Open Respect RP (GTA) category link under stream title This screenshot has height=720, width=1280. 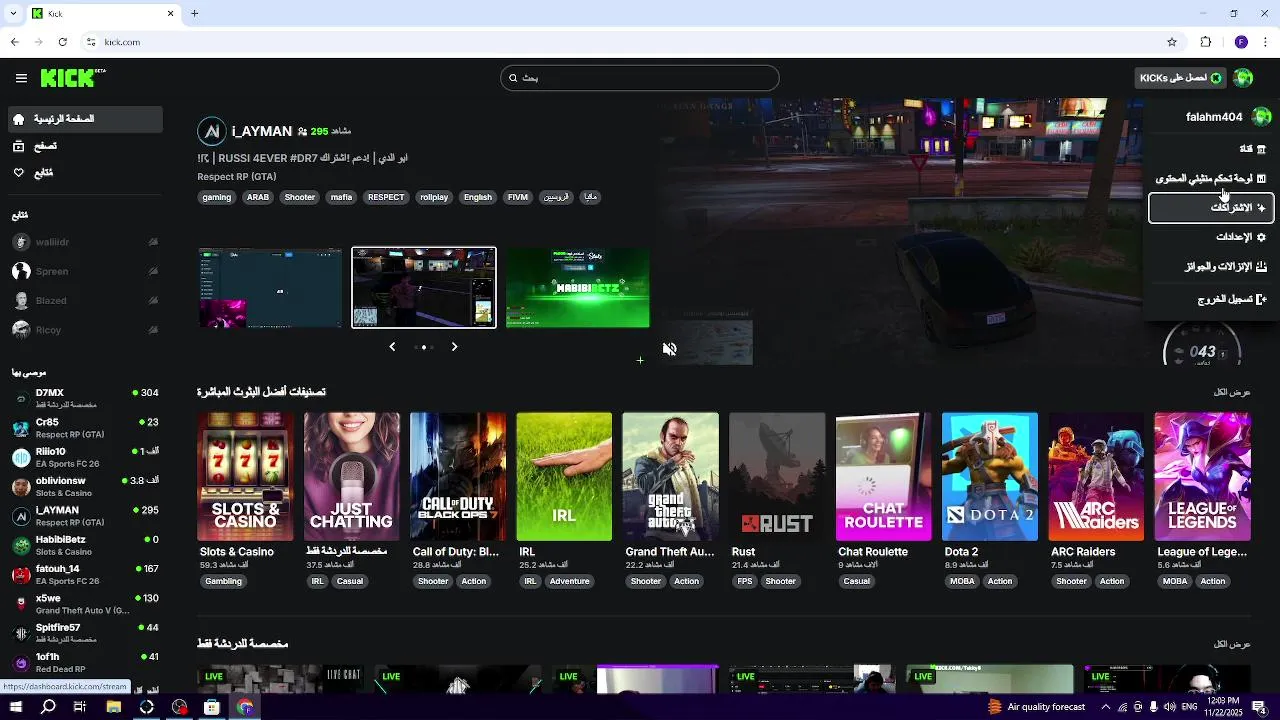pos(237,177)
